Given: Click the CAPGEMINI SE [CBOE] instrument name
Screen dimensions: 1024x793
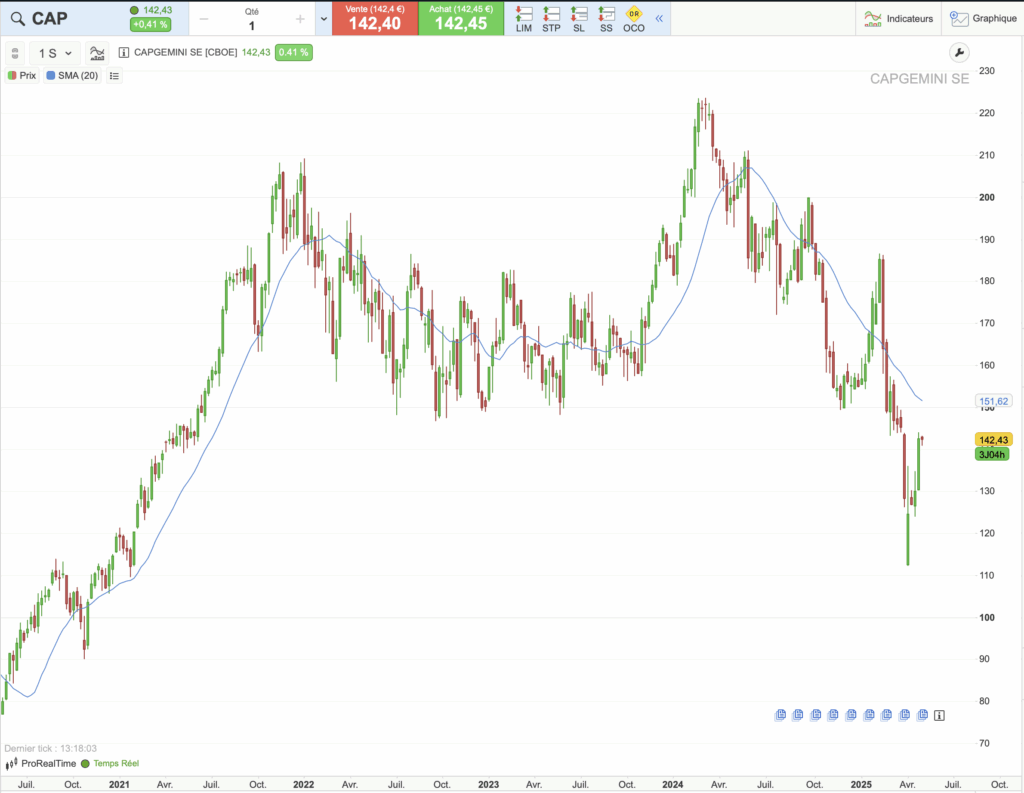Looking at the screenshot, I should 185,52.
